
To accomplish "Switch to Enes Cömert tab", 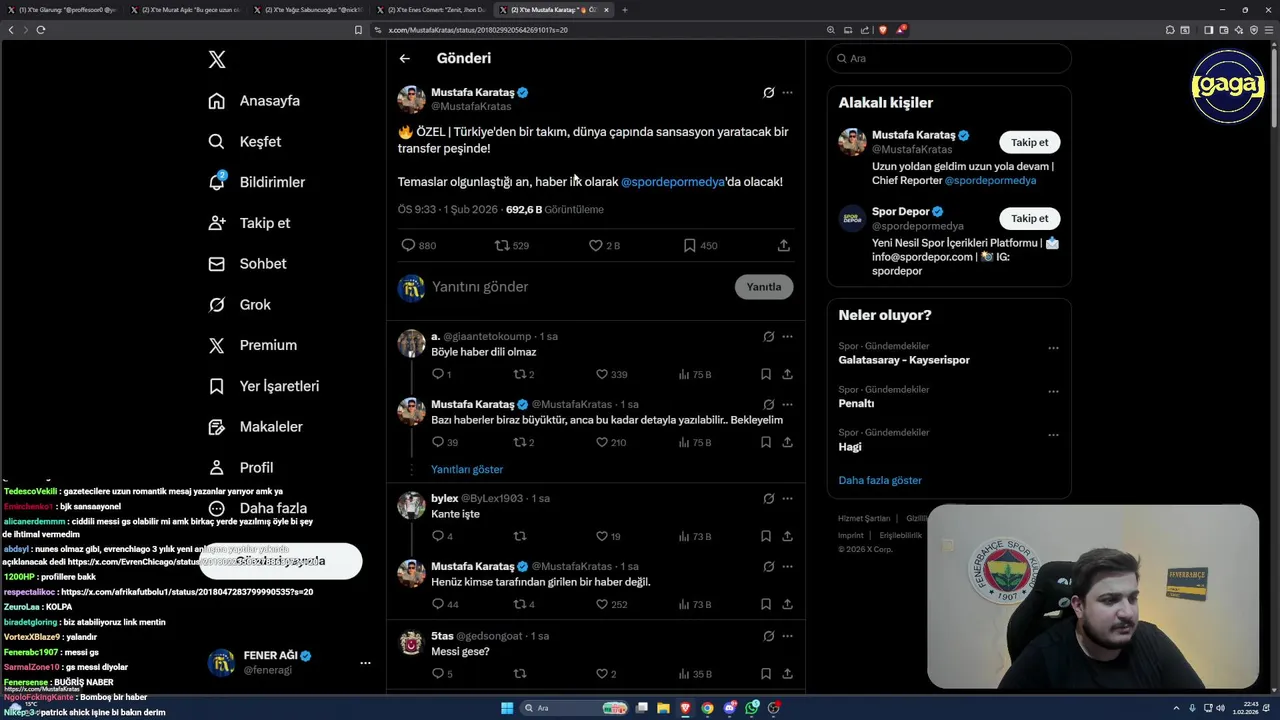I will [431, 10].
